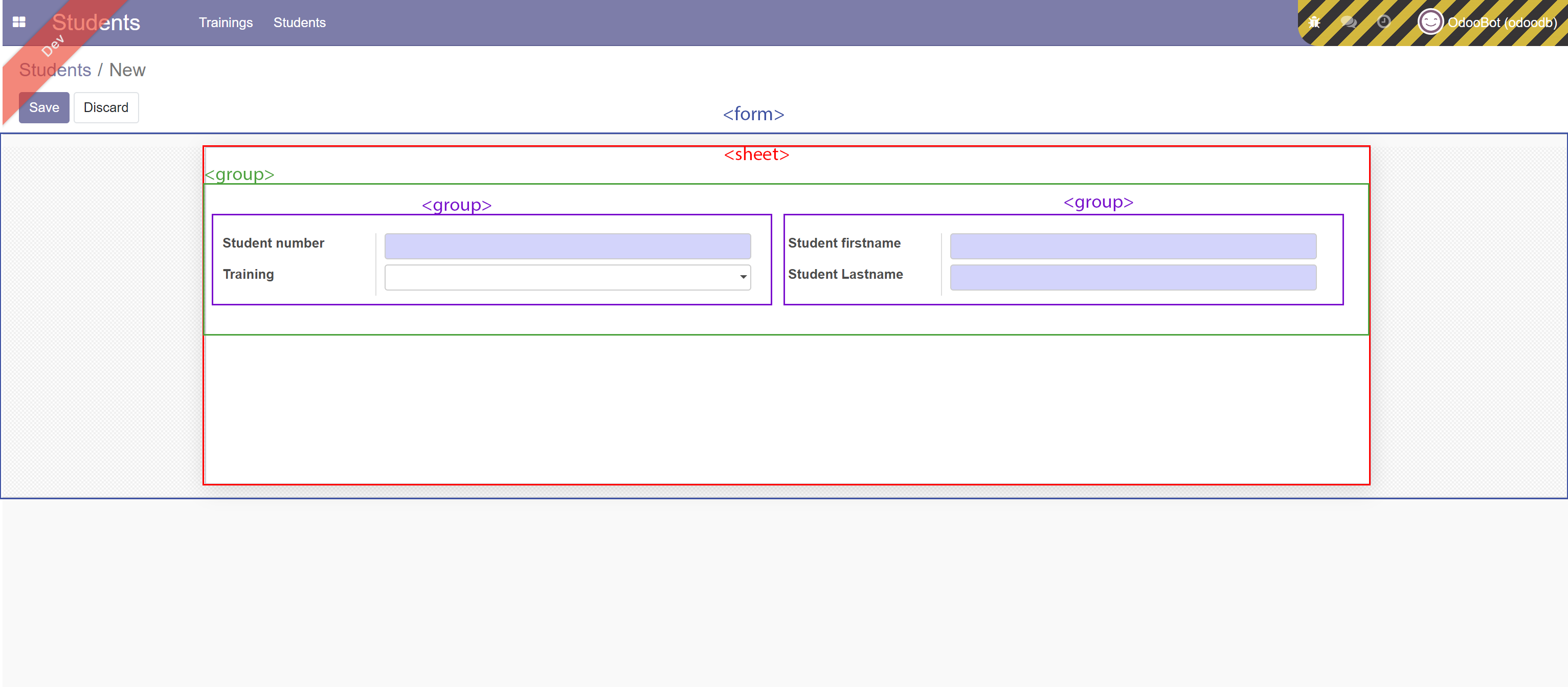
Task: Go back via Students breadcrumb link
Action: tap(55, 70)
